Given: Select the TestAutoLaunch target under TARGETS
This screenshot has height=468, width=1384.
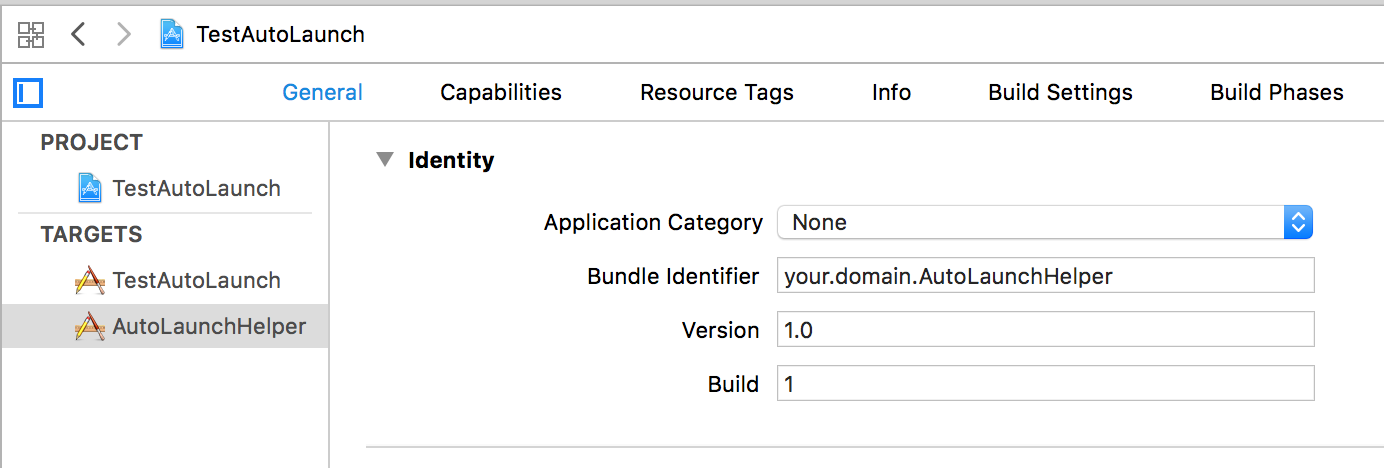Looking at the screenshot, I should click(165, 280).
